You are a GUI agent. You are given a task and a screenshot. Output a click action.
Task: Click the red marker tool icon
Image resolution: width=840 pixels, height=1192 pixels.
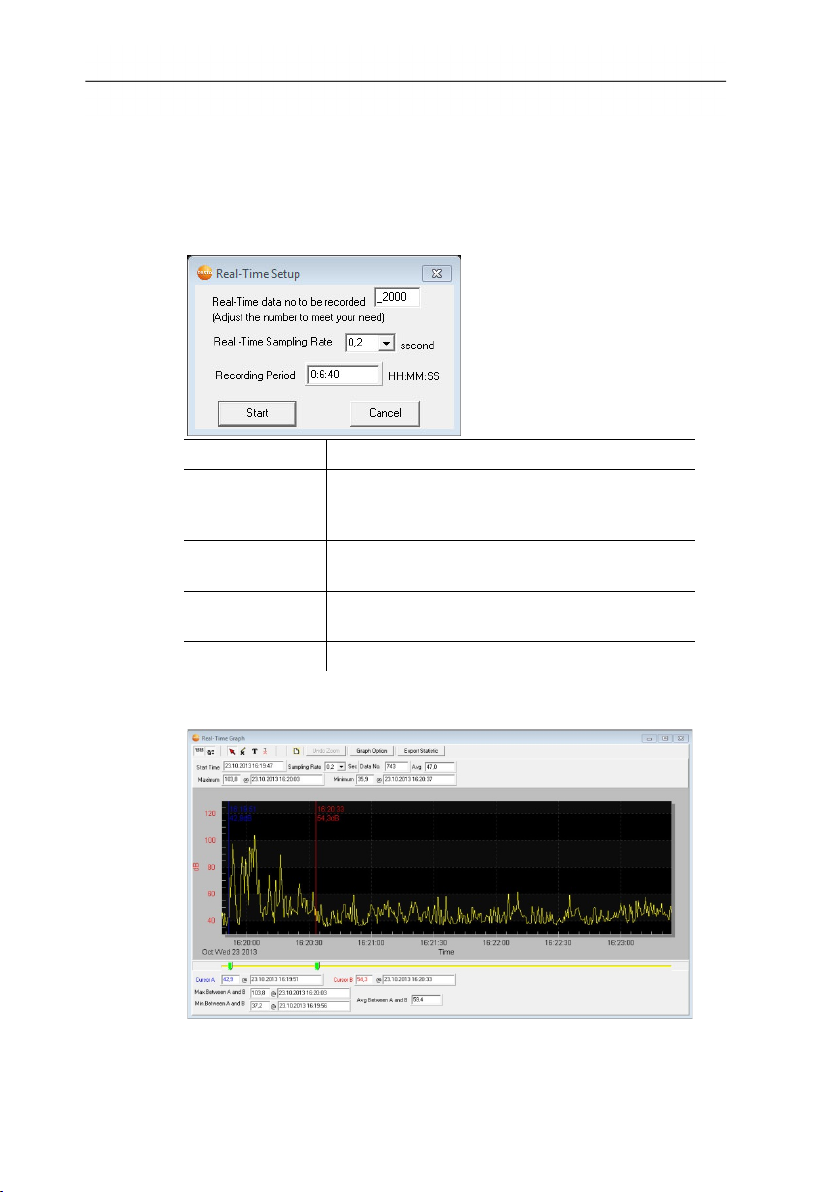pyautogui.click(x=265, y=751)
